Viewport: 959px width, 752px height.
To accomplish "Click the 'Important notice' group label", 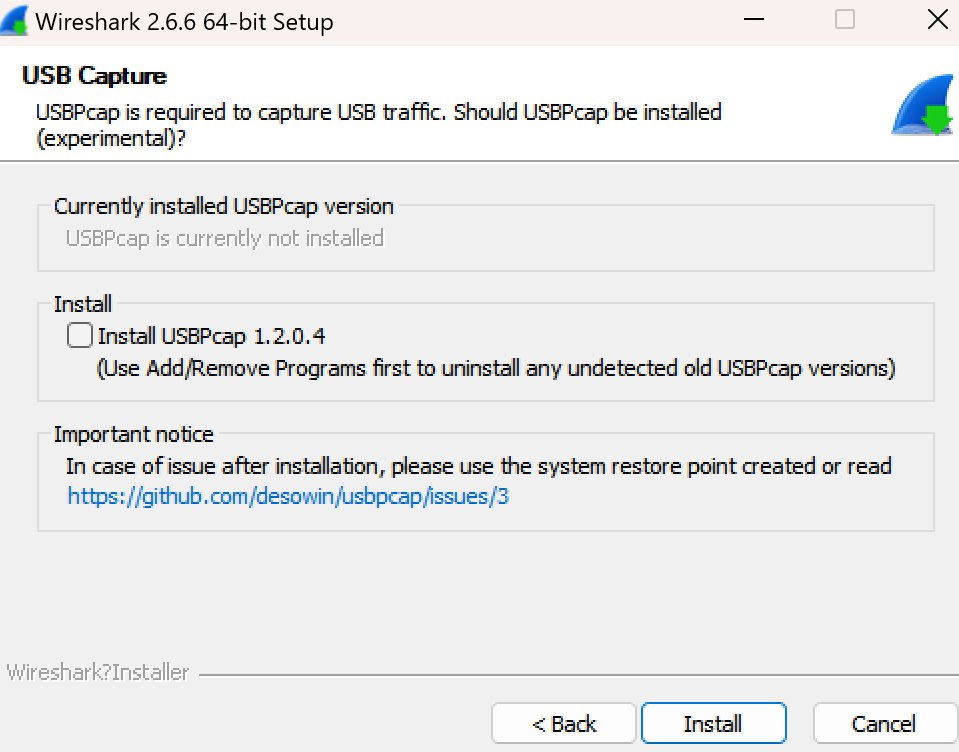I will (133, 434).
